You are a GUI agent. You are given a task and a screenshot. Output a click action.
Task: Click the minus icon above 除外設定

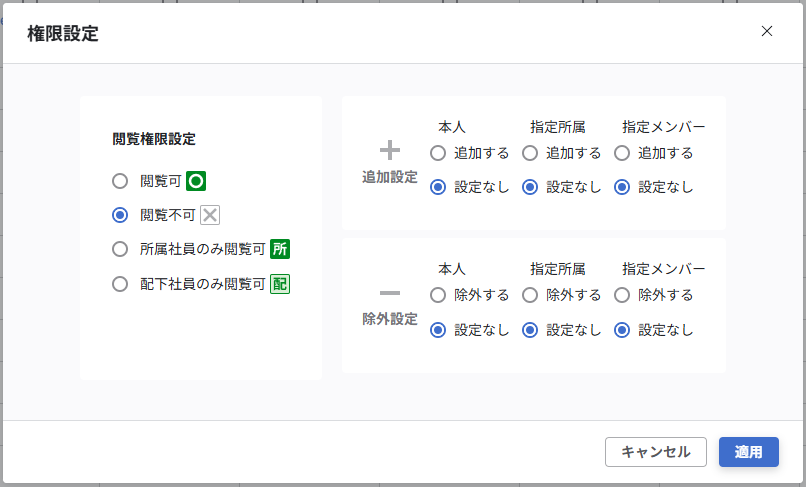point(390,293)
